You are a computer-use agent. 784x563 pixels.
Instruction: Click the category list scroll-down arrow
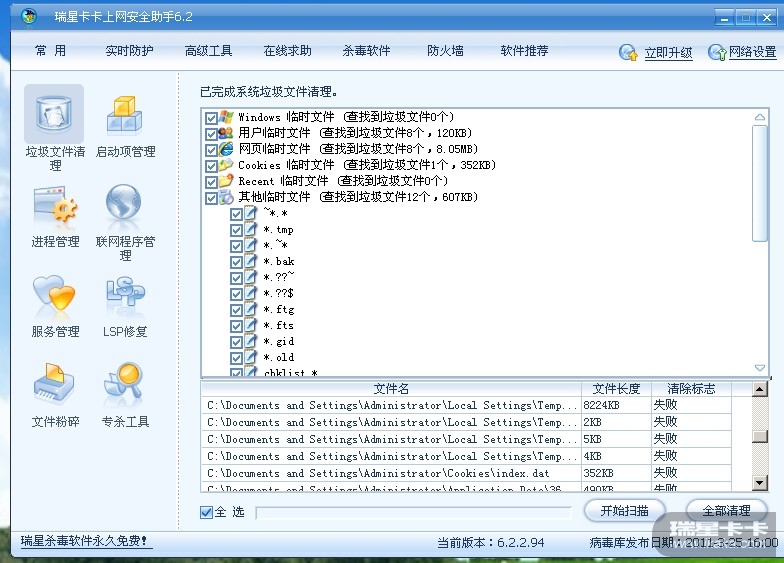(x=760, y=368)
